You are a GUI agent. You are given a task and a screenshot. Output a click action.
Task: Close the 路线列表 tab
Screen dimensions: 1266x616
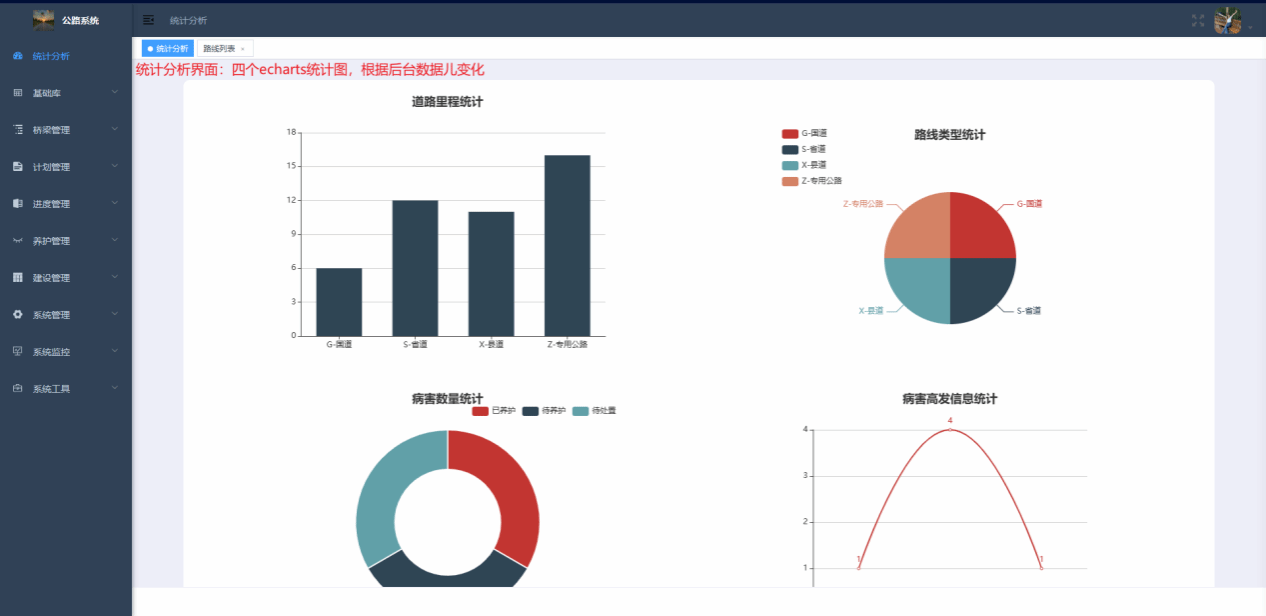click(242, 49)
